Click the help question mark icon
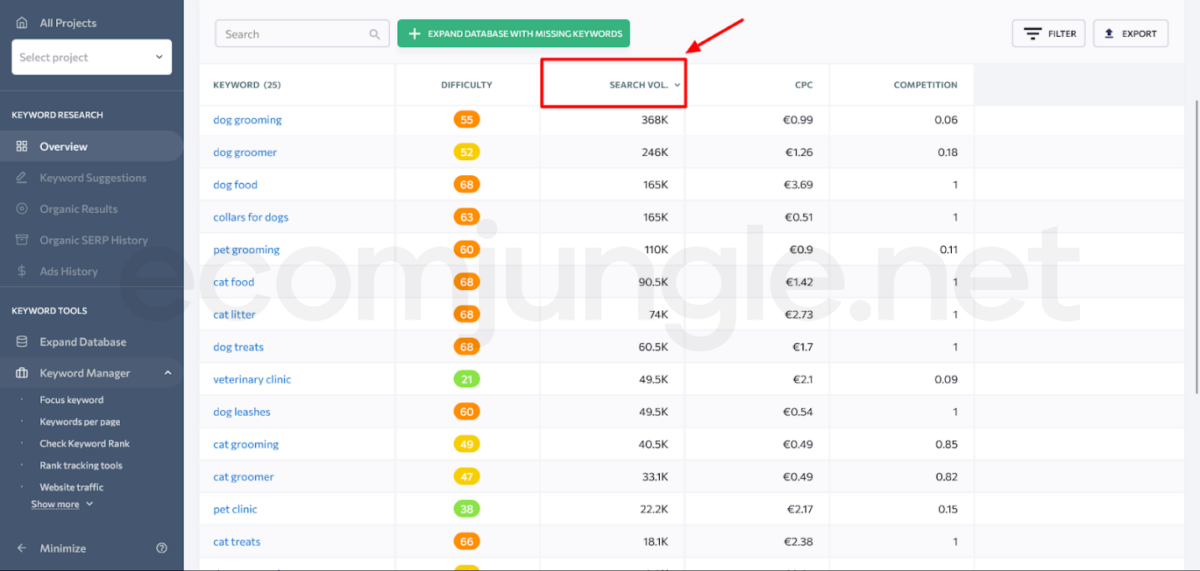Screen dimensions: 1200x571 (x=162, y=548)
